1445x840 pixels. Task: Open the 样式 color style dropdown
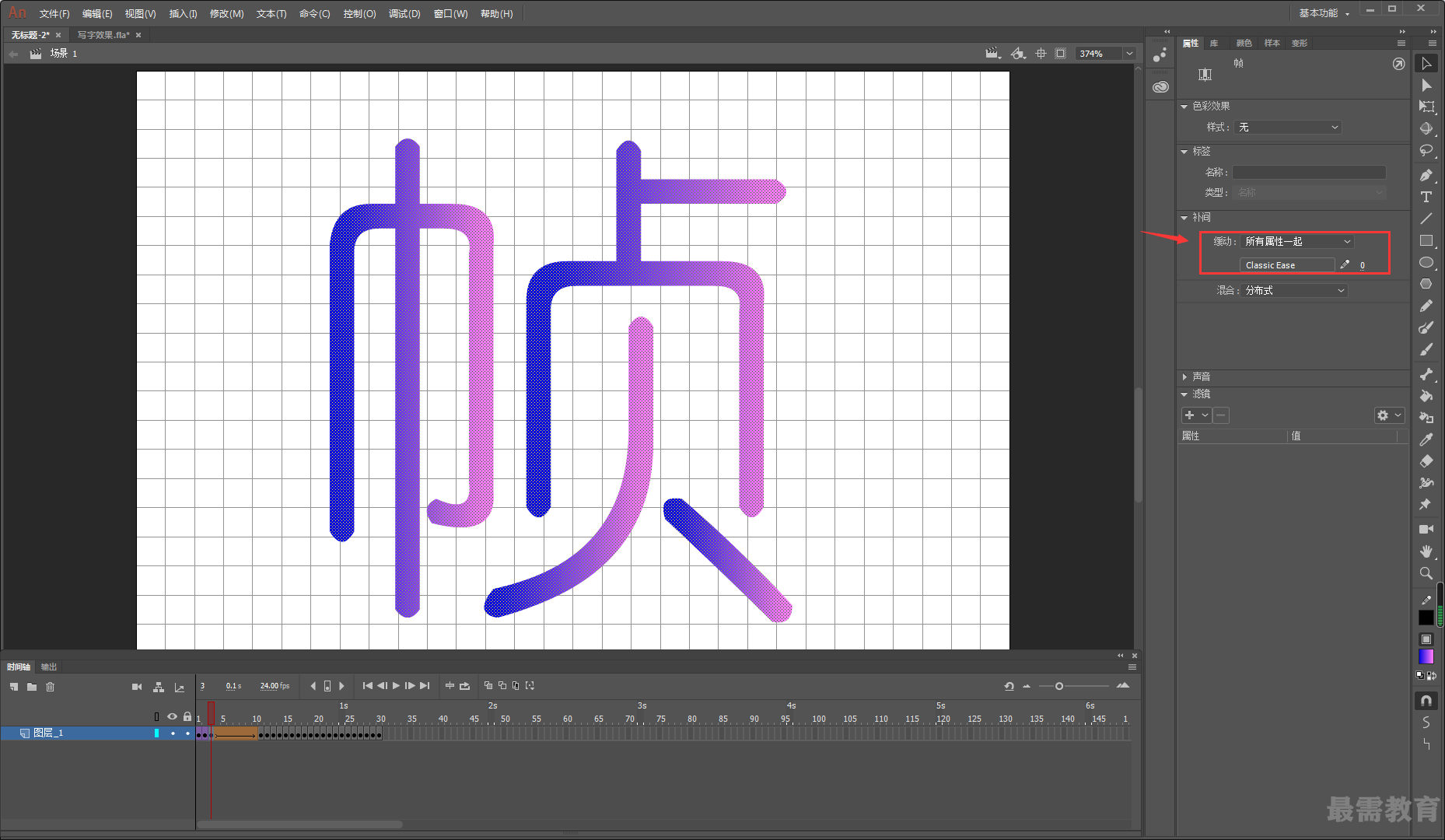(x=1288, y=127)
